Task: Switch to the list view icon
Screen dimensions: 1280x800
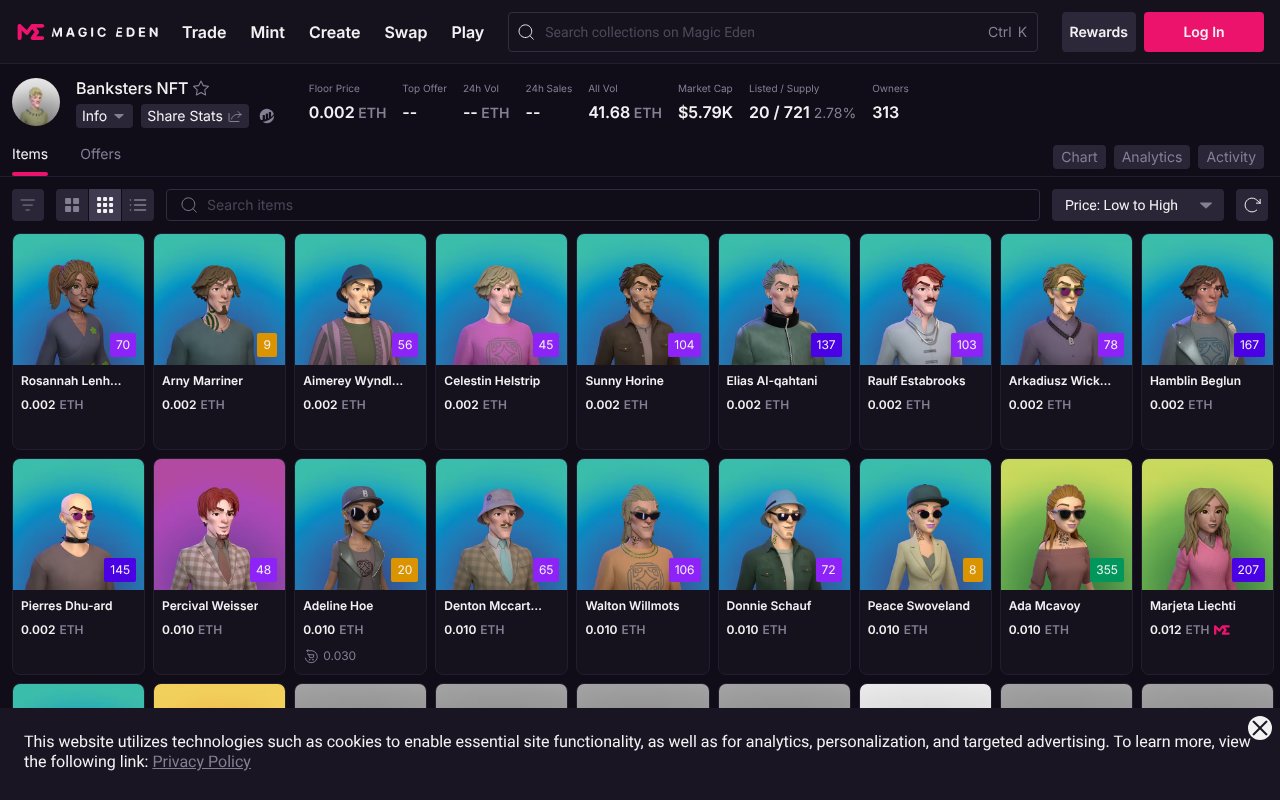Action: point(138,204)
